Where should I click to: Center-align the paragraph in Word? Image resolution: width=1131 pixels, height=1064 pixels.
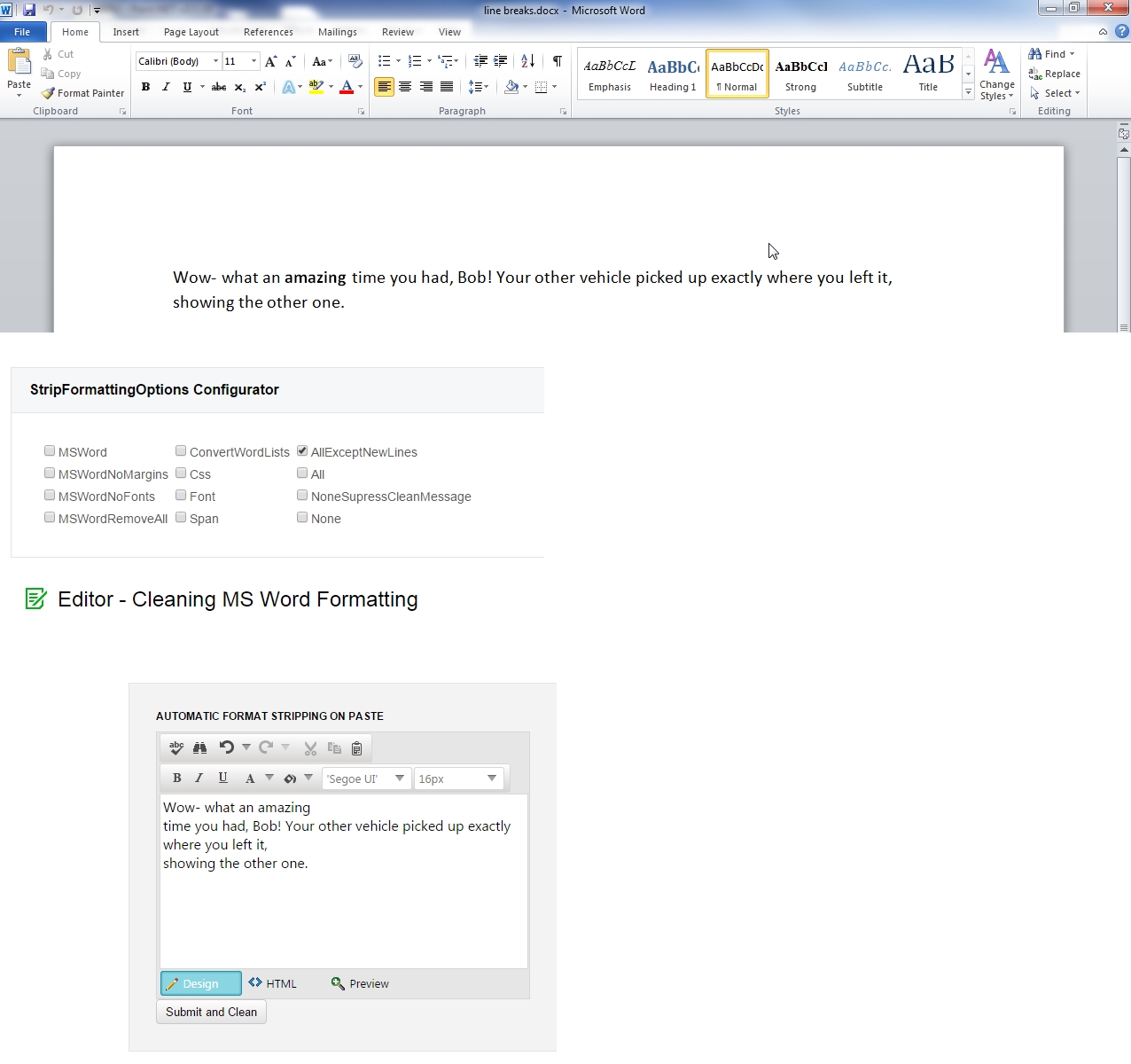pos(405,87)
